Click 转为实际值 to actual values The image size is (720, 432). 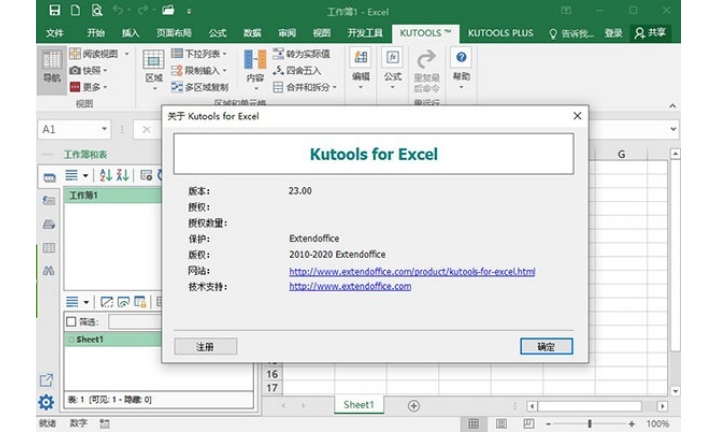pyautogui.click(x=301, y=54)
